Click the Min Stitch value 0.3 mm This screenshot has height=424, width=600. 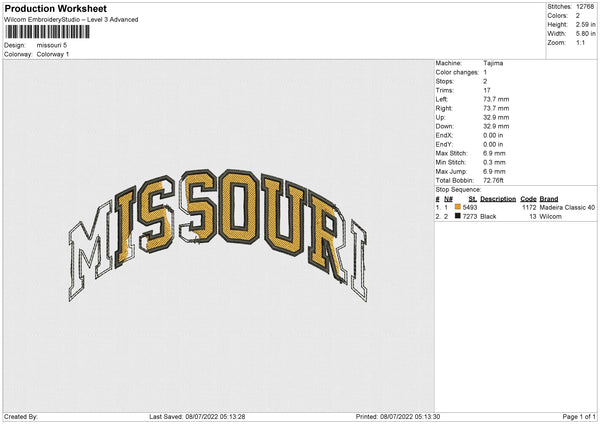coord(494,163)
